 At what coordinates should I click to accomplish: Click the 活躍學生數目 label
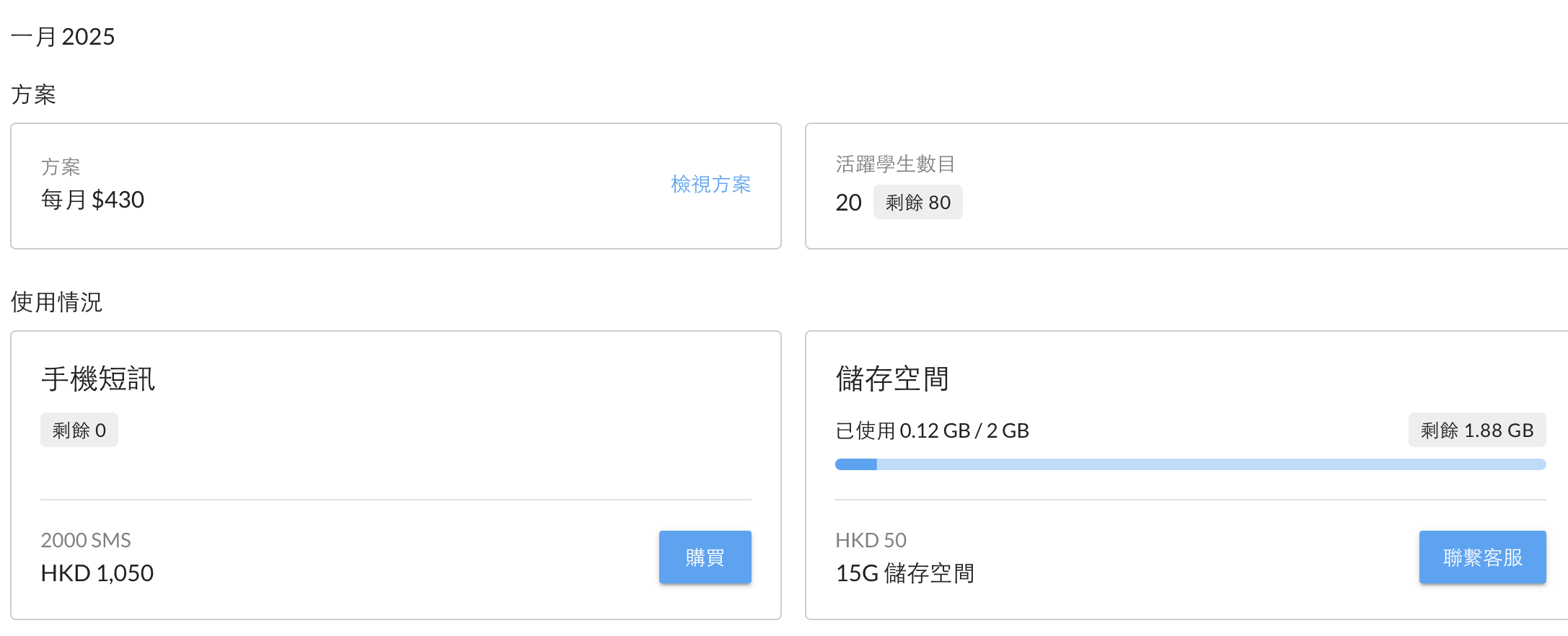[x=895, y=164]
